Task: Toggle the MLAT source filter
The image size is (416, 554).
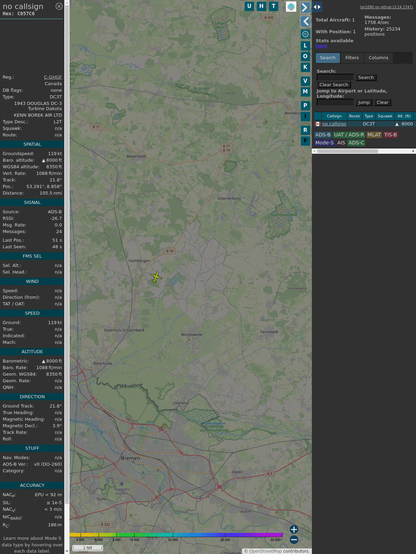Action: [374, 135]
